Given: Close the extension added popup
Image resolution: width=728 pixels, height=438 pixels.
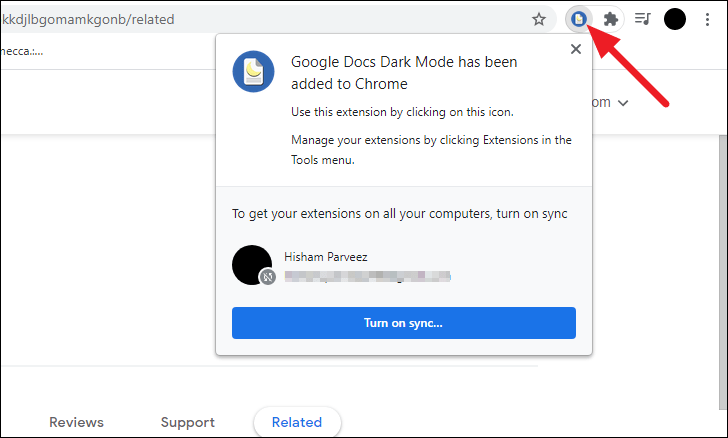Looking at the screenshot, I should [x=575, y=49].
